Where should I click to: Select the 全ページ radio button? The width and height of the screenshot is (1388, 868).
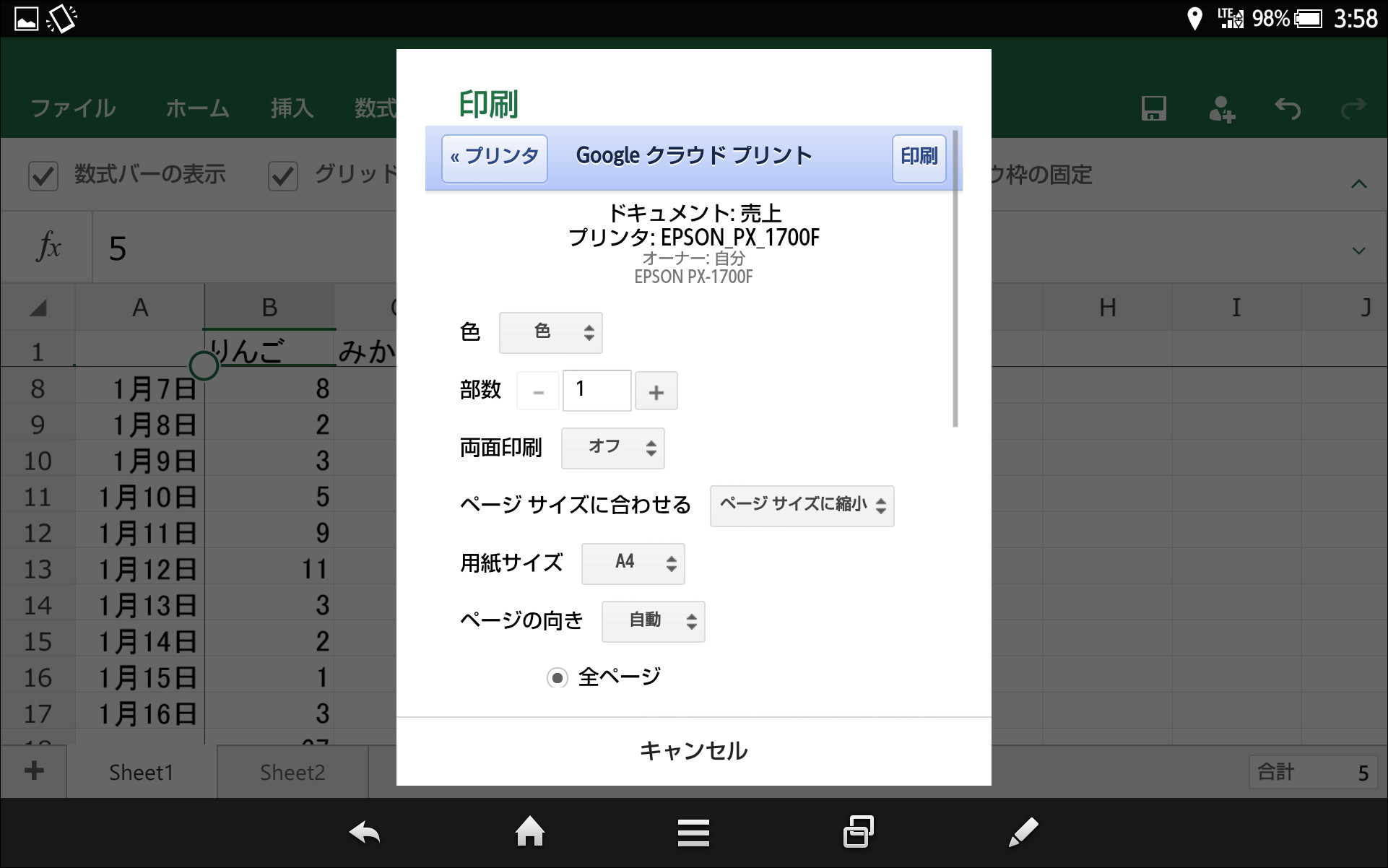(556, 677)
